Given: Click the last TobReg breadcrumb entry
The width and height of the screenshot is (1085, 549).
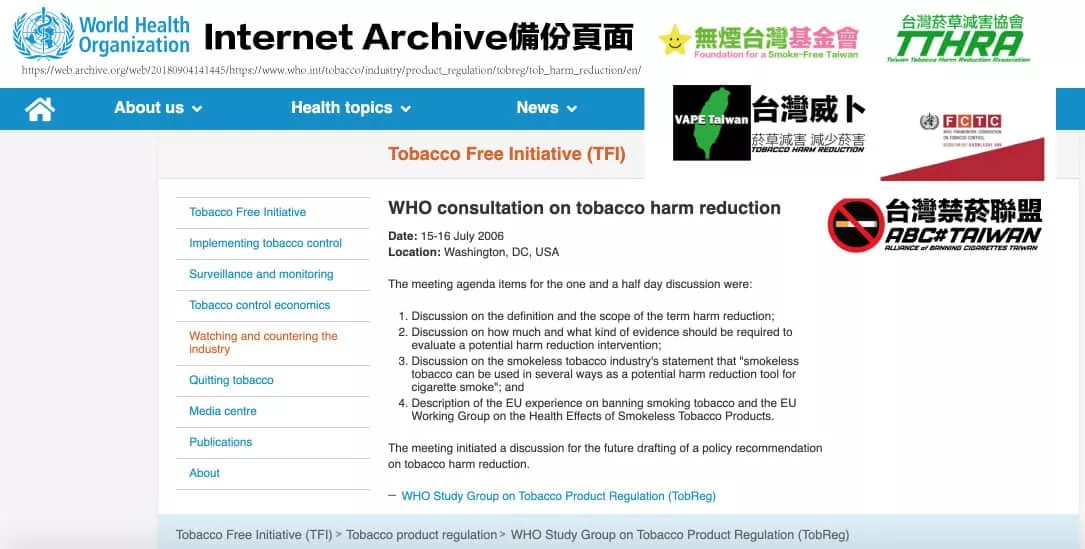Looking at the screenshot, I should pos(680,534).
